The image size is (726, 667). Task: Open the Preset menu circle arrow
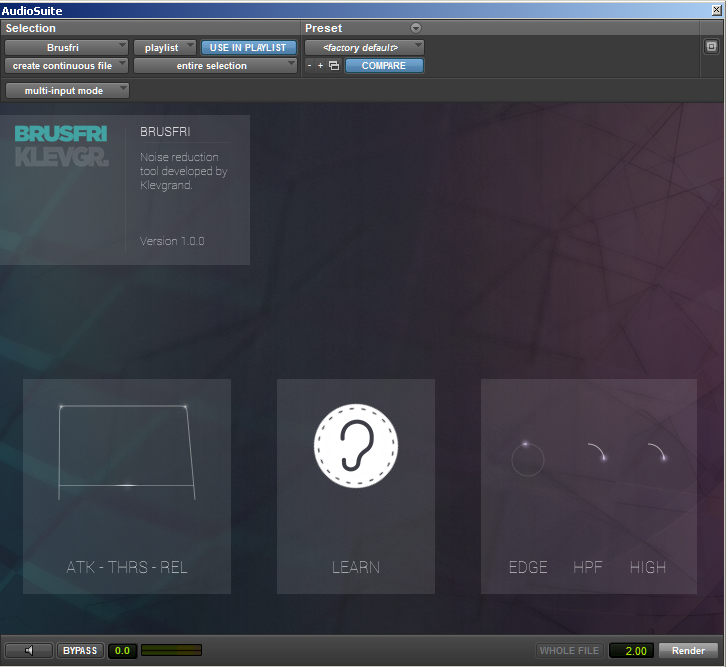click(416, 28)
